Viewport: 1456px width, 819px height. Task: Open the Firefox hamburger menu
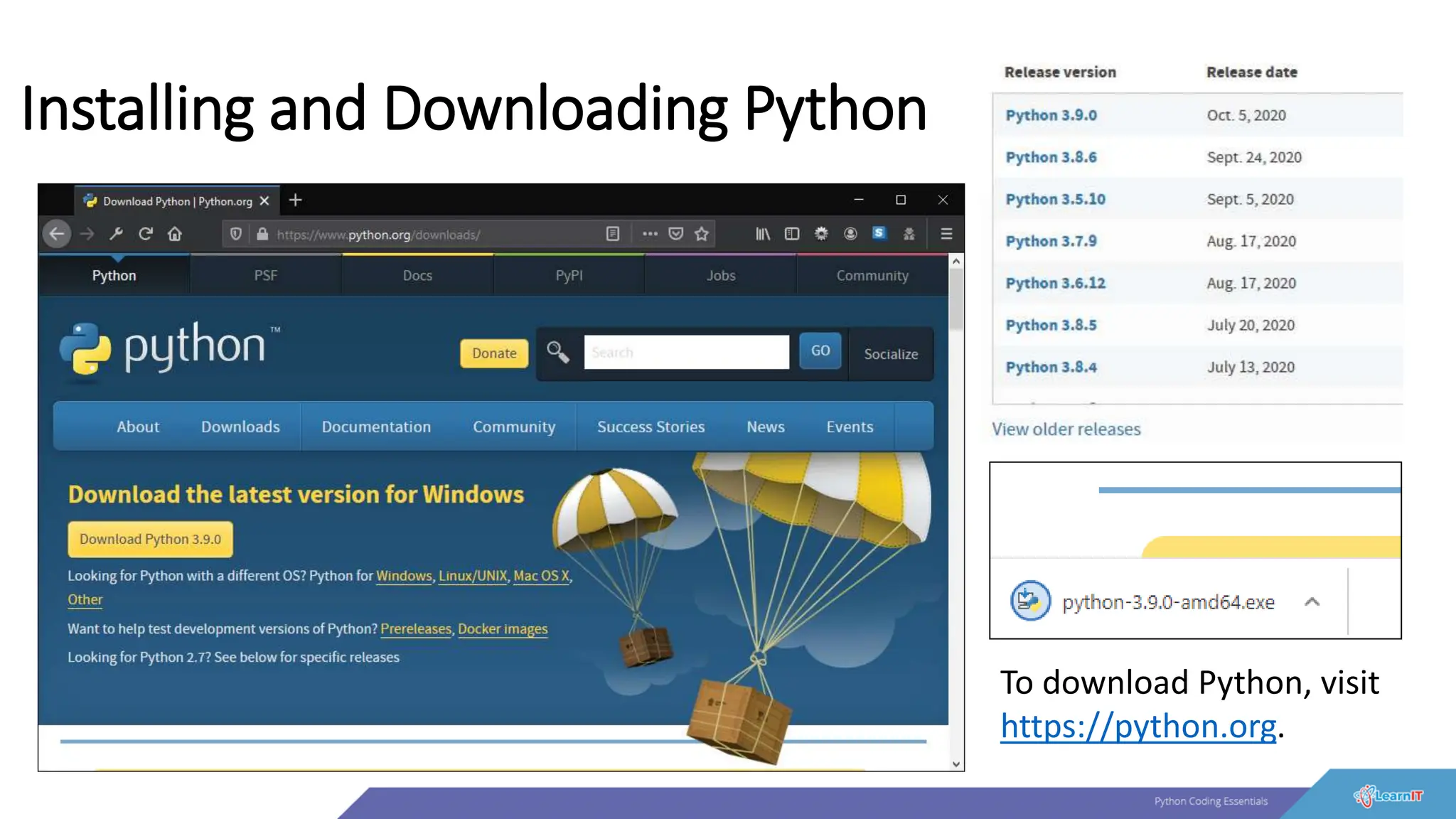(946, 234)
